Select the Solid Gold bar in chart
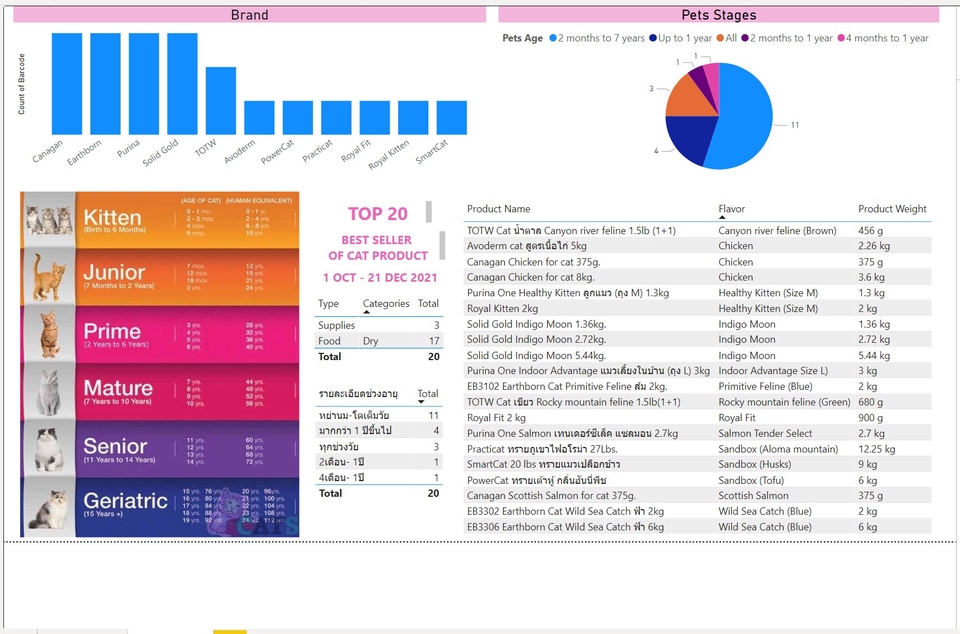The width and height of the screenshot is (960, 634). point(182,84)
